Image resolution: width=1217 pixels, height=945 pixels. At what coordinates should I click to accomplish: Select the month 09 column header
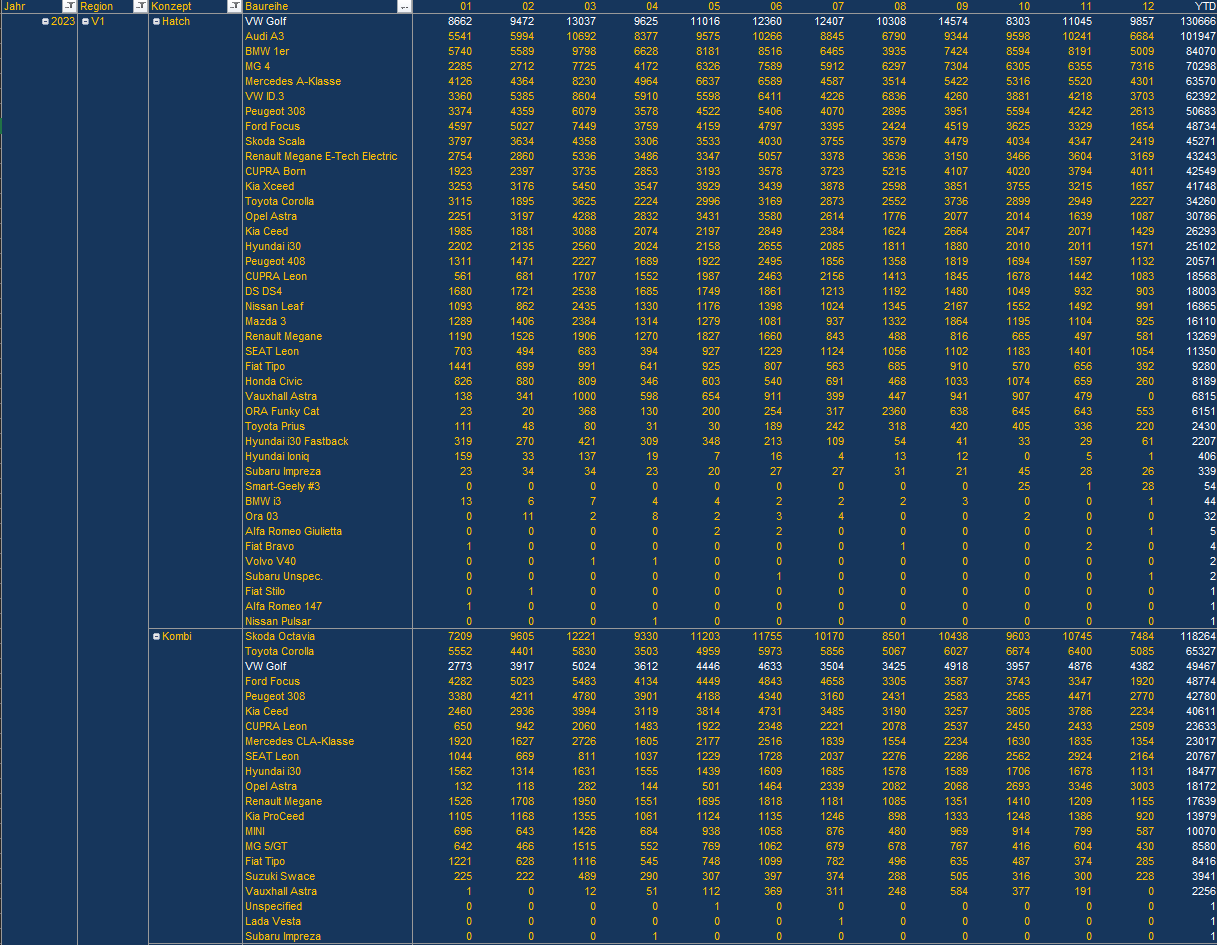pos(962,7)
